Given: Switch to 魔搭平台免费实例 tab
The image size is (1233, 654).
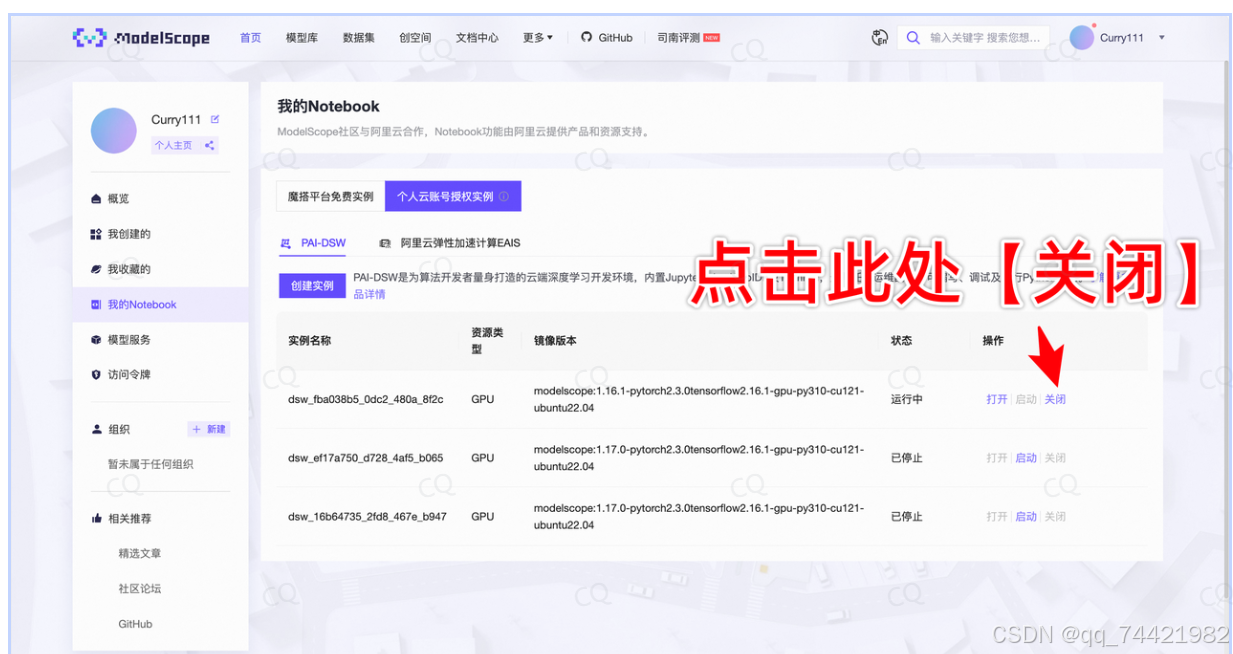Looking at the screenshot, I should tap(330, 197).
